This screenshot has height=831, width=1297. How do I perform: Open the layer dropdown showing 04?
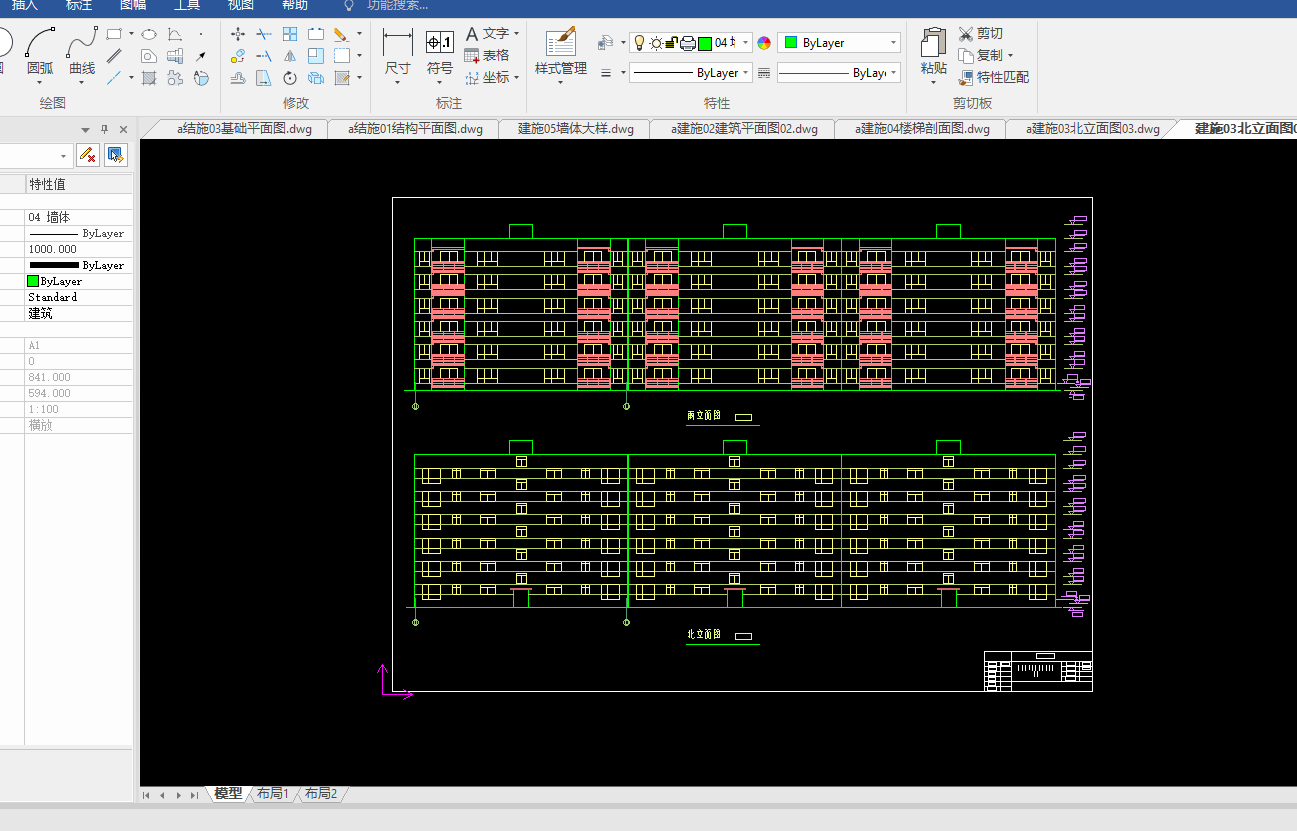pos(745,43)
